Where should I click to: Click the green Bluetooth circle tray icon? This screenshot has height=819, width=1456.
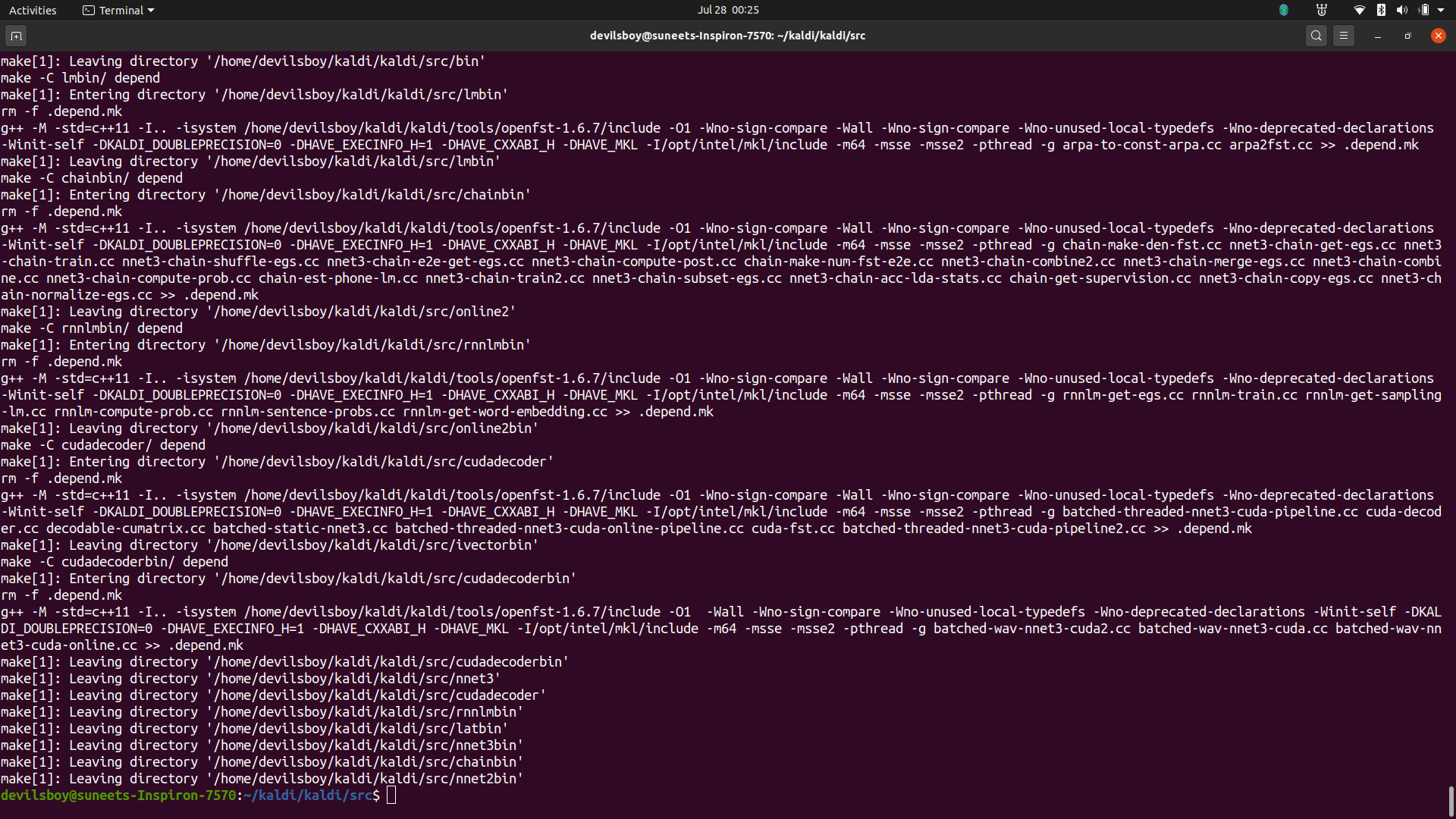pos(1283,10)
